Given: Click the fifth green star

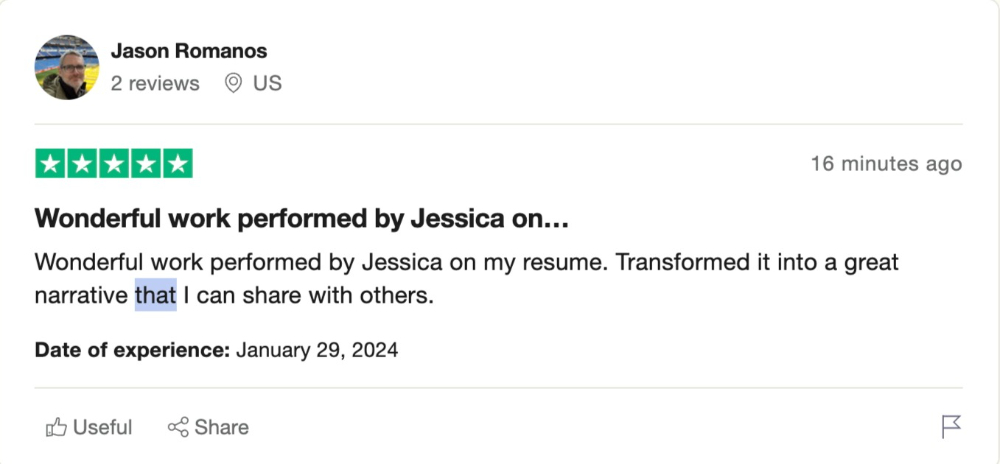Looking at the screenshot, I should 178,164.
